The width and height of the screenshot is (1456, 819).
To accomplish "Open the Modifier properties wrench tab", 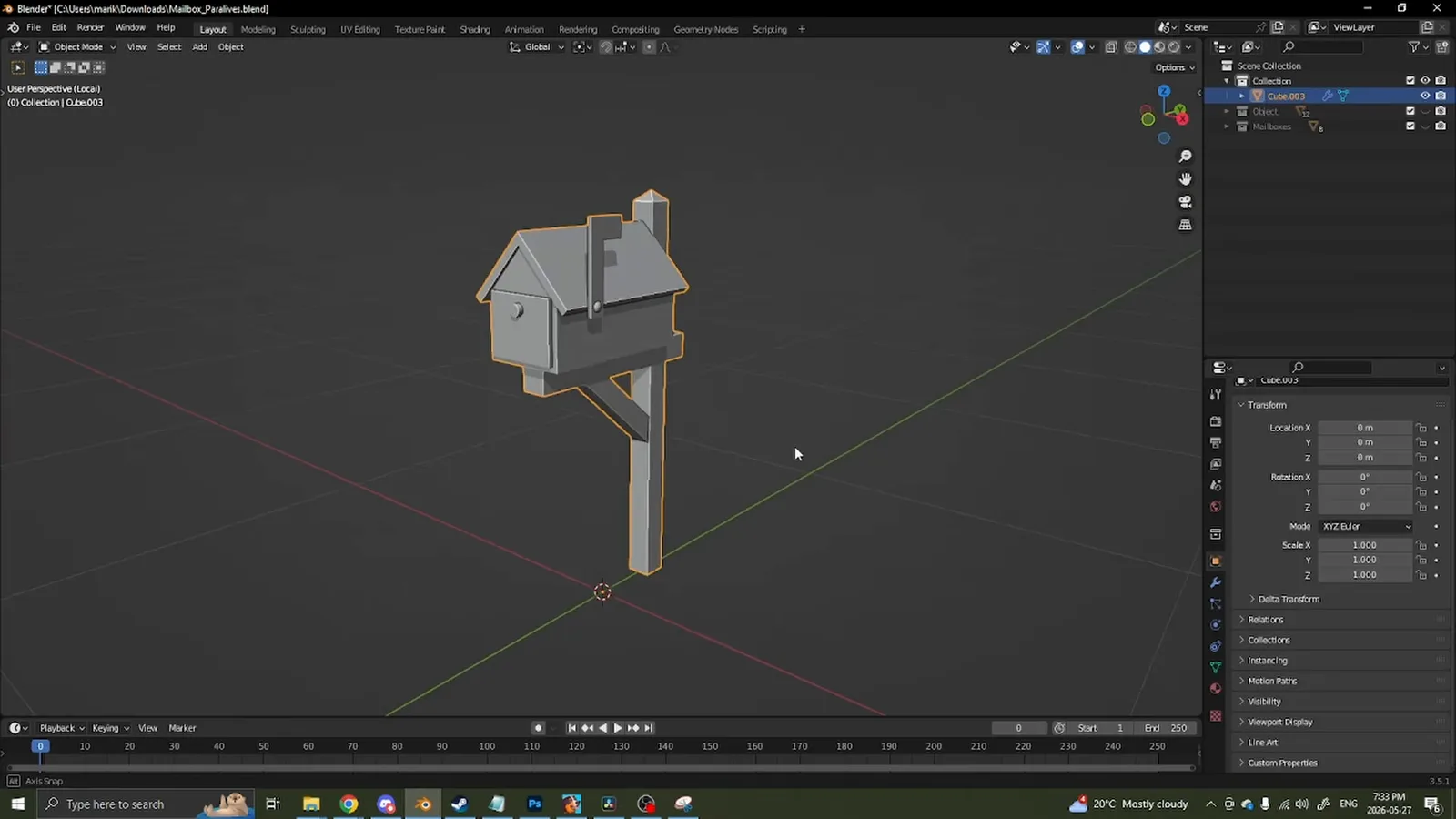I will pyautogui.click(x=1216, y=582).
